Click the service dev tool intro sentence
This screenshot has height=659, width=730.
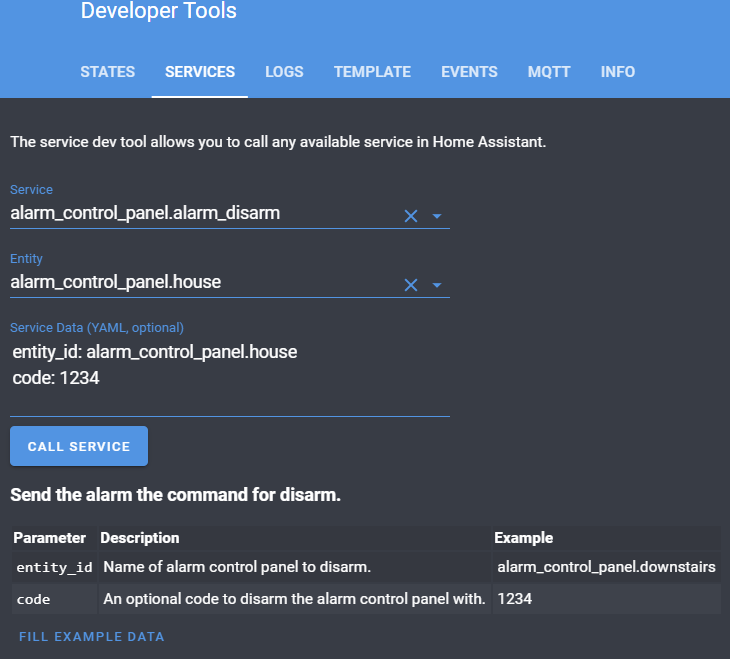pyautogui.click(x=278, y=142)
